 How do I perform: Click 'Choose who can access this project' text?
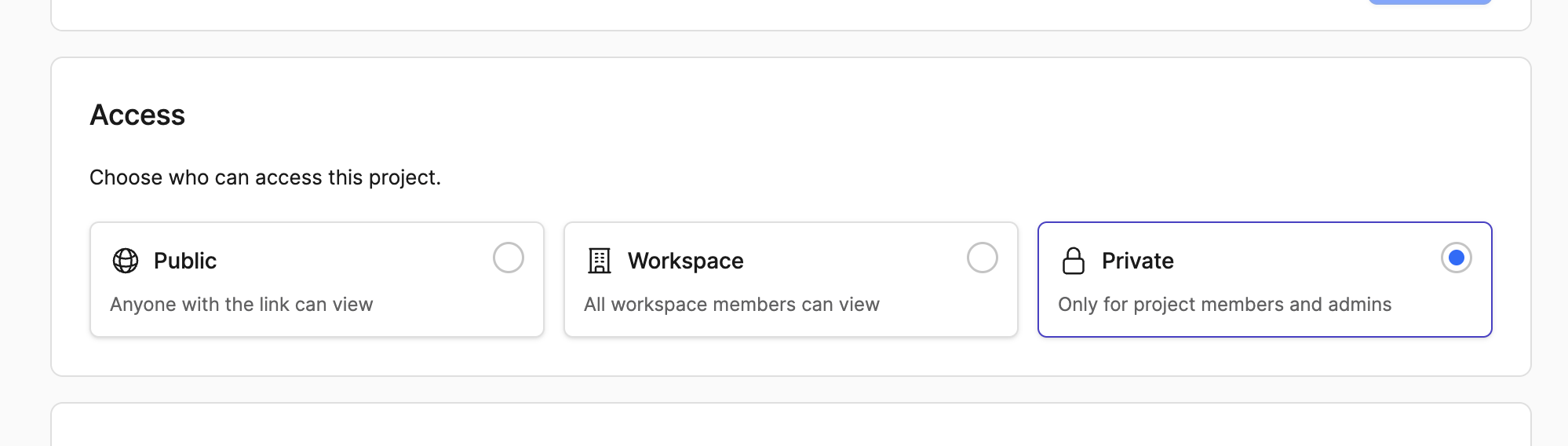coord(265,177)
